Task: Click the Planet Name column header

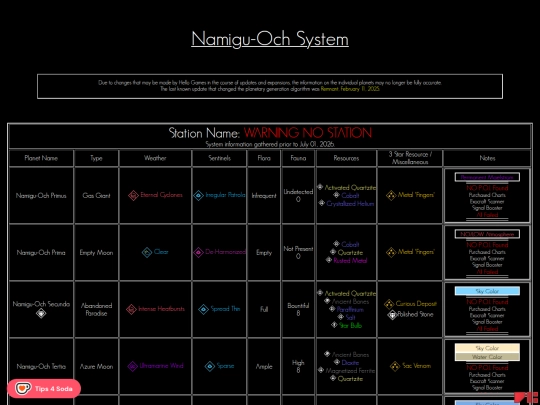Action: (x=41, y=158)
